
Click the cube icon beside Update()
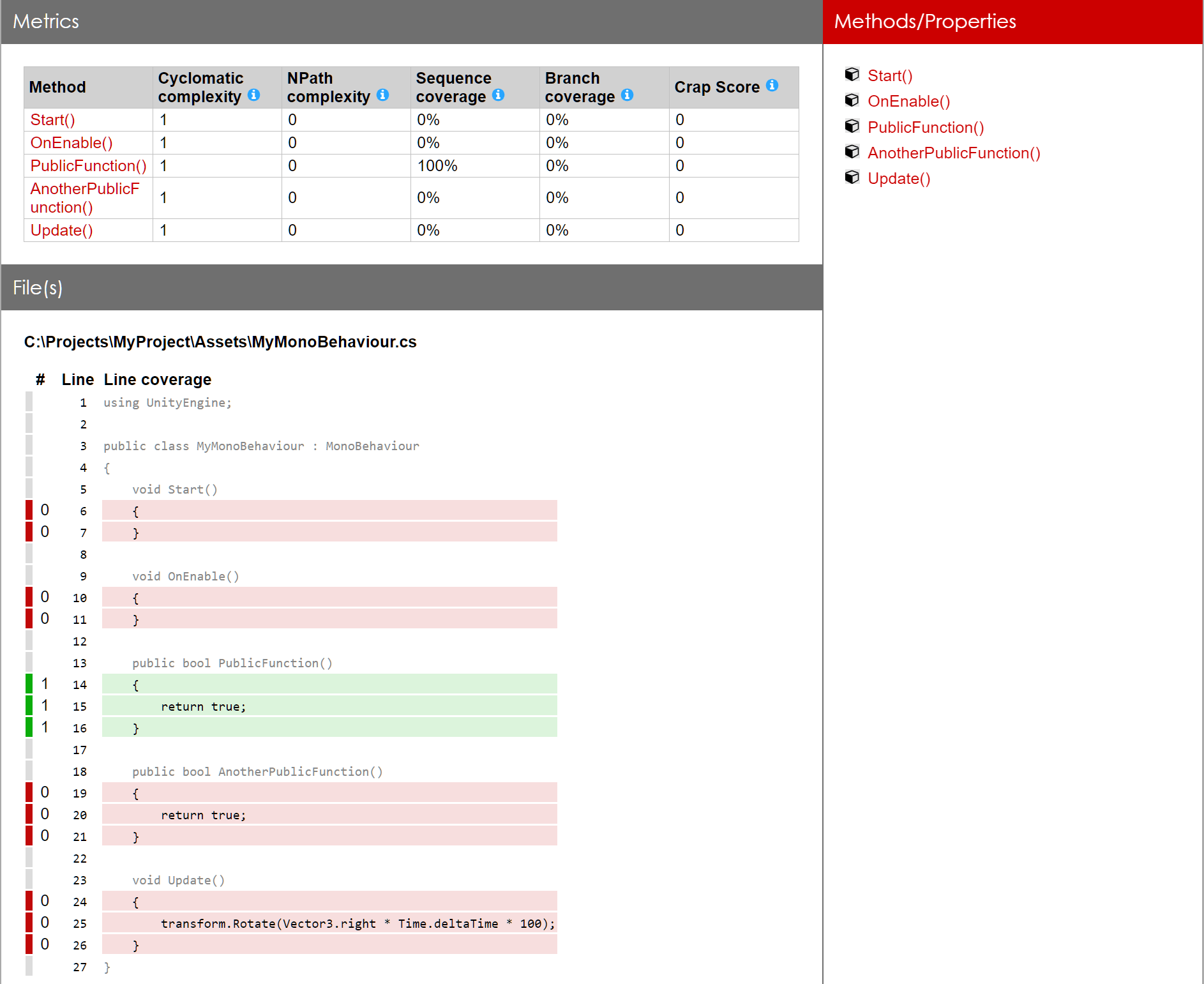tap(852, 177)
